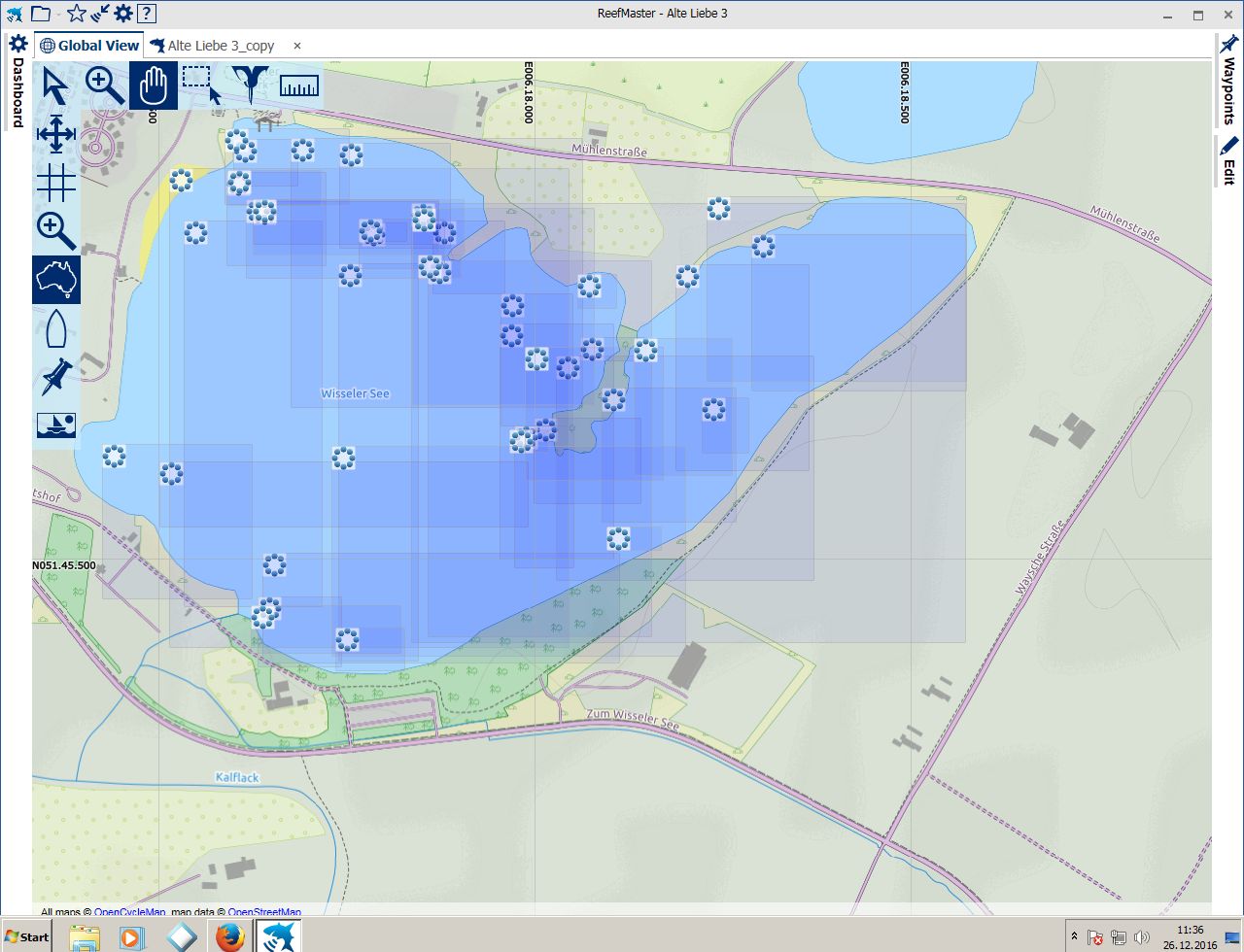Toggle the pushpin waypoints visibility

[56, 377]
